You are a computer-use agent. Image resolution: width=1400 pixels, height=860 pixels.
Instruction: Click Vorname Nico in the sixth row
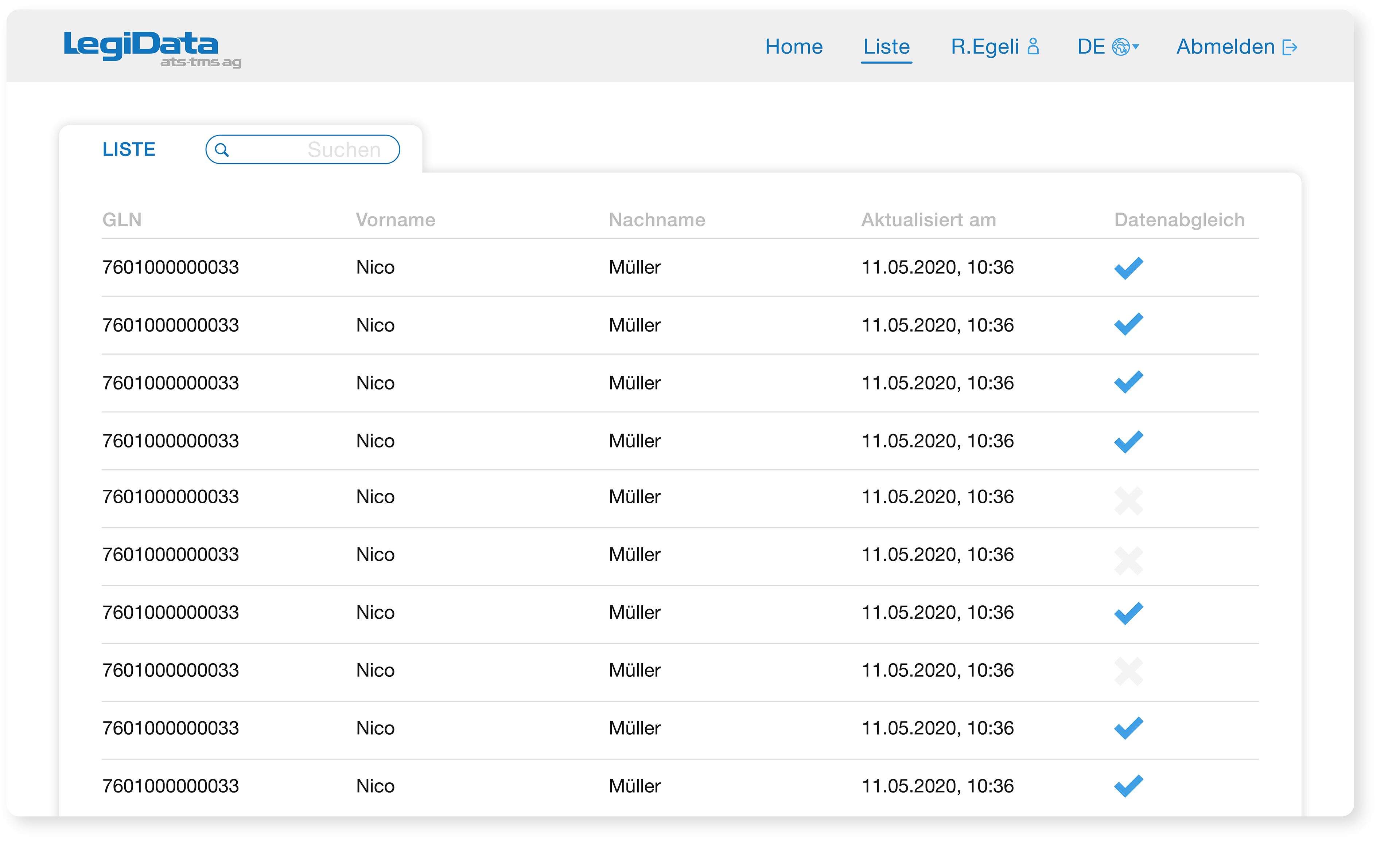tap(376, 554)
